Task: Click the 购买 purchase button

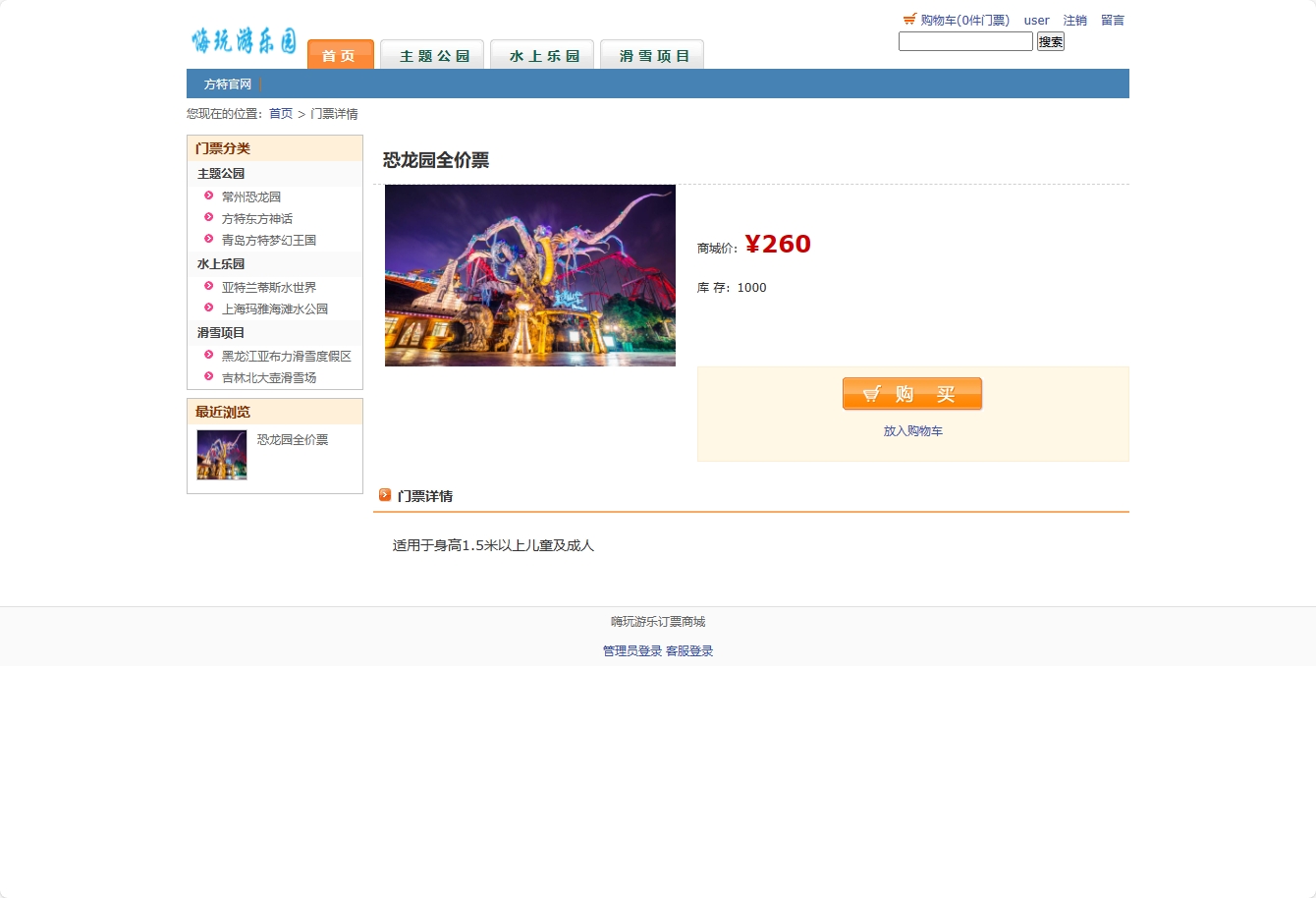Action: coord(911,393)
